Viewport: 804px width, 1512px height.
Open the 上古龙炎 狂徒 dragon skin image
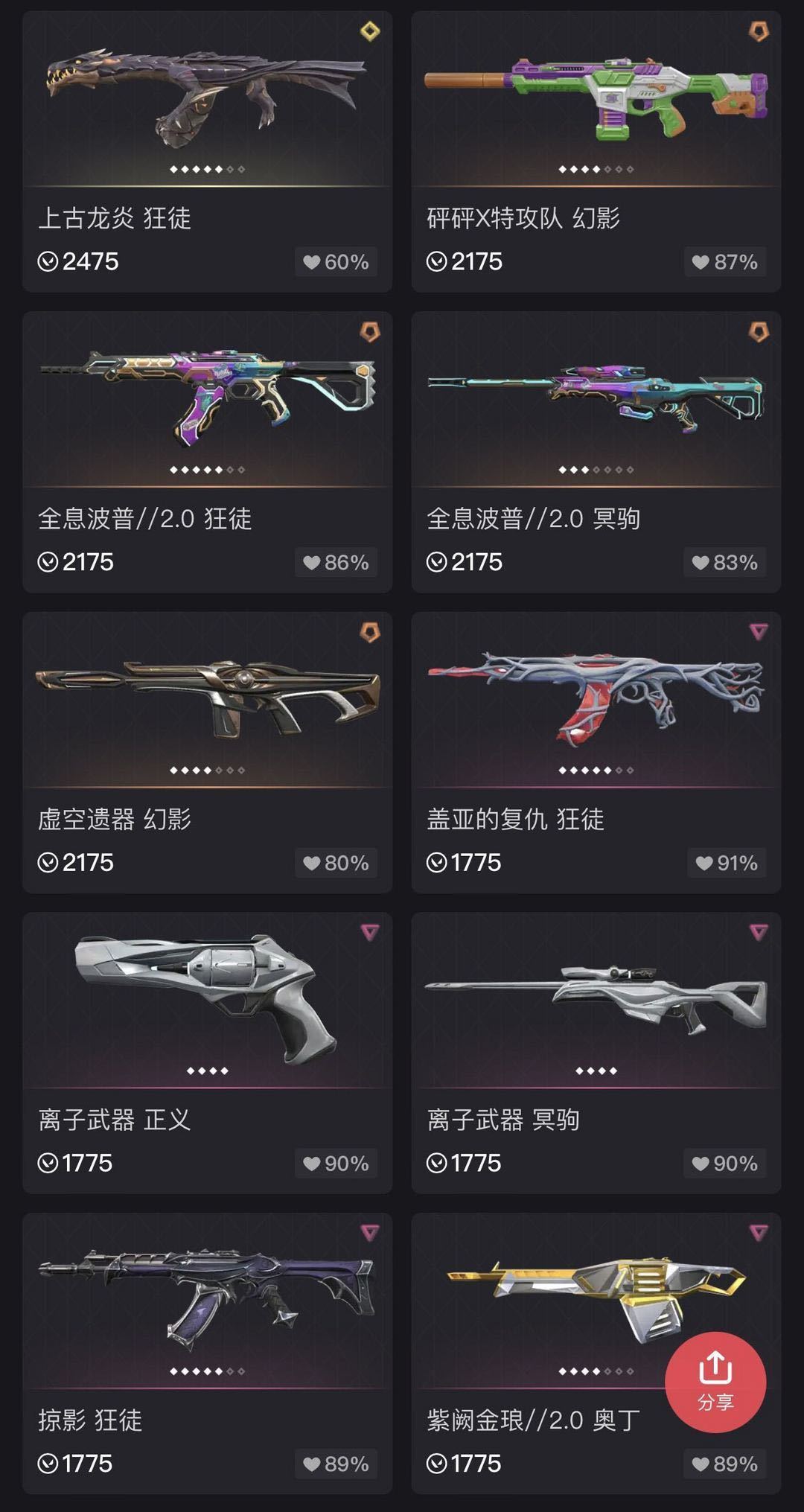(206, 97)
